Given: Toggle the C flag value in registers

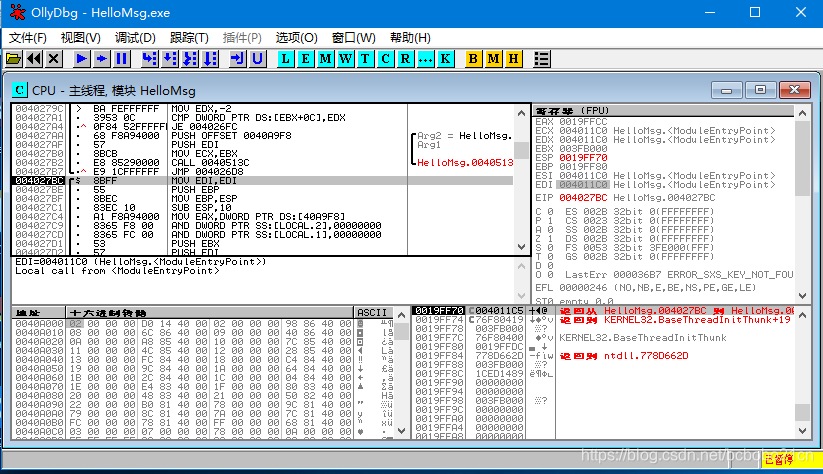Looking at the screenshot, I should 550,212.
